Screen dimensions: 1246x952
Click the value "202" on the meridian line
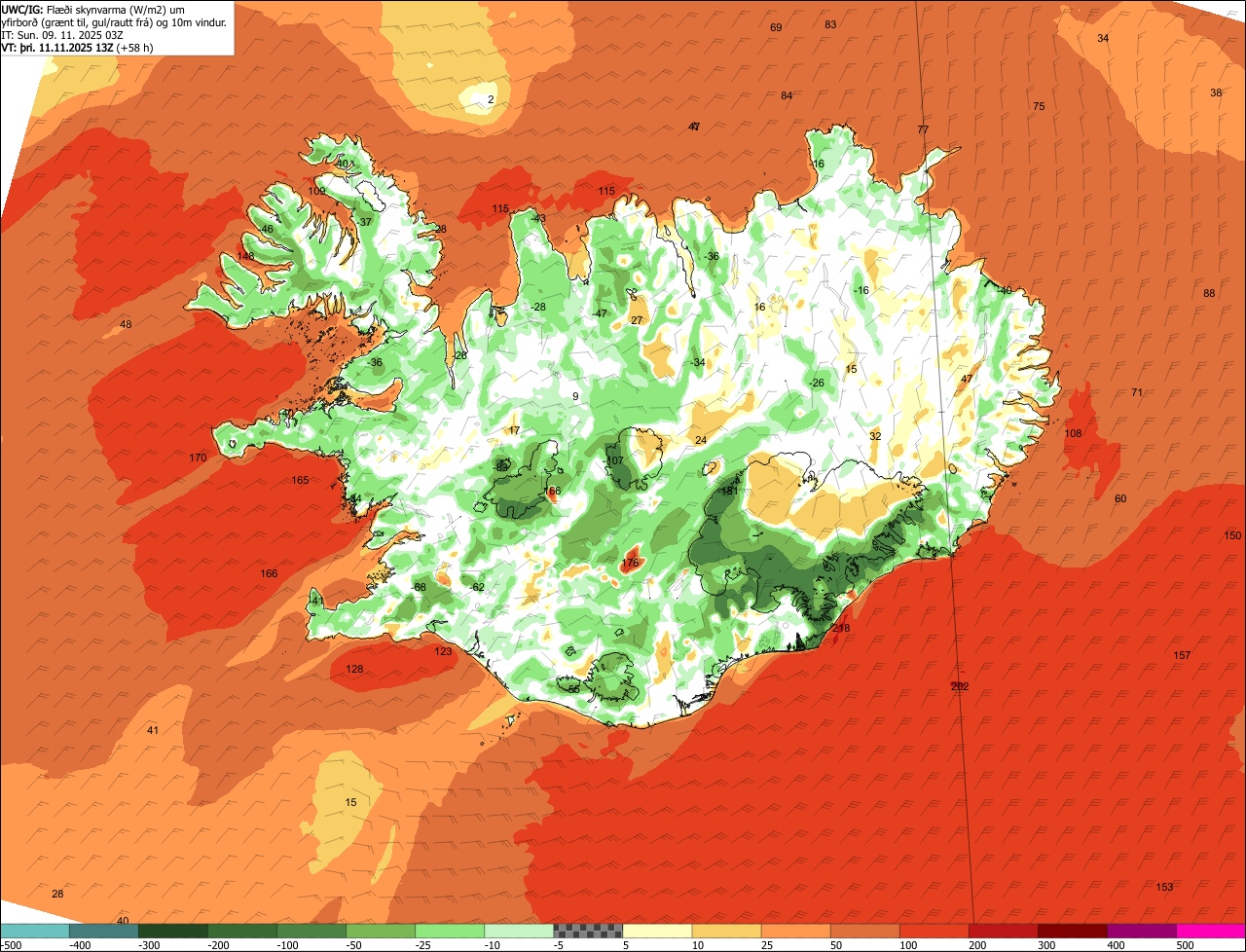tap(960, 686)
